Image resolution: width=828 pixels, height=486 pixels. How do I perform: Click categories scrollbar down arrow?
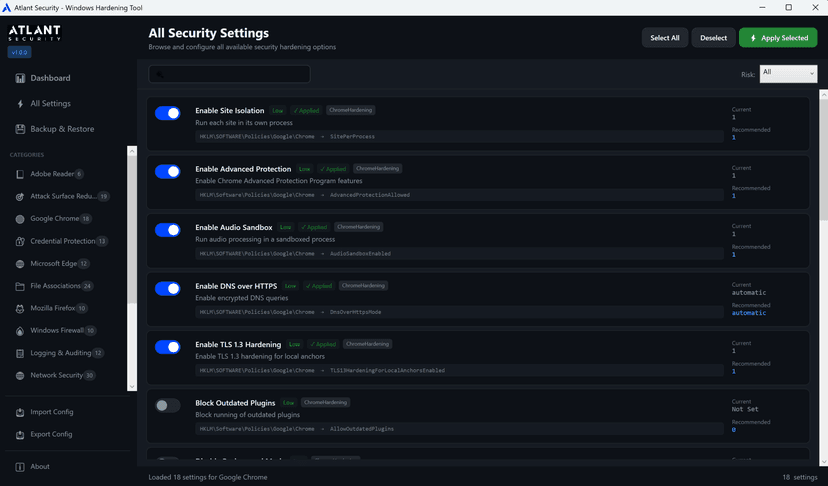pyautogui.click(x=132, y=387)
